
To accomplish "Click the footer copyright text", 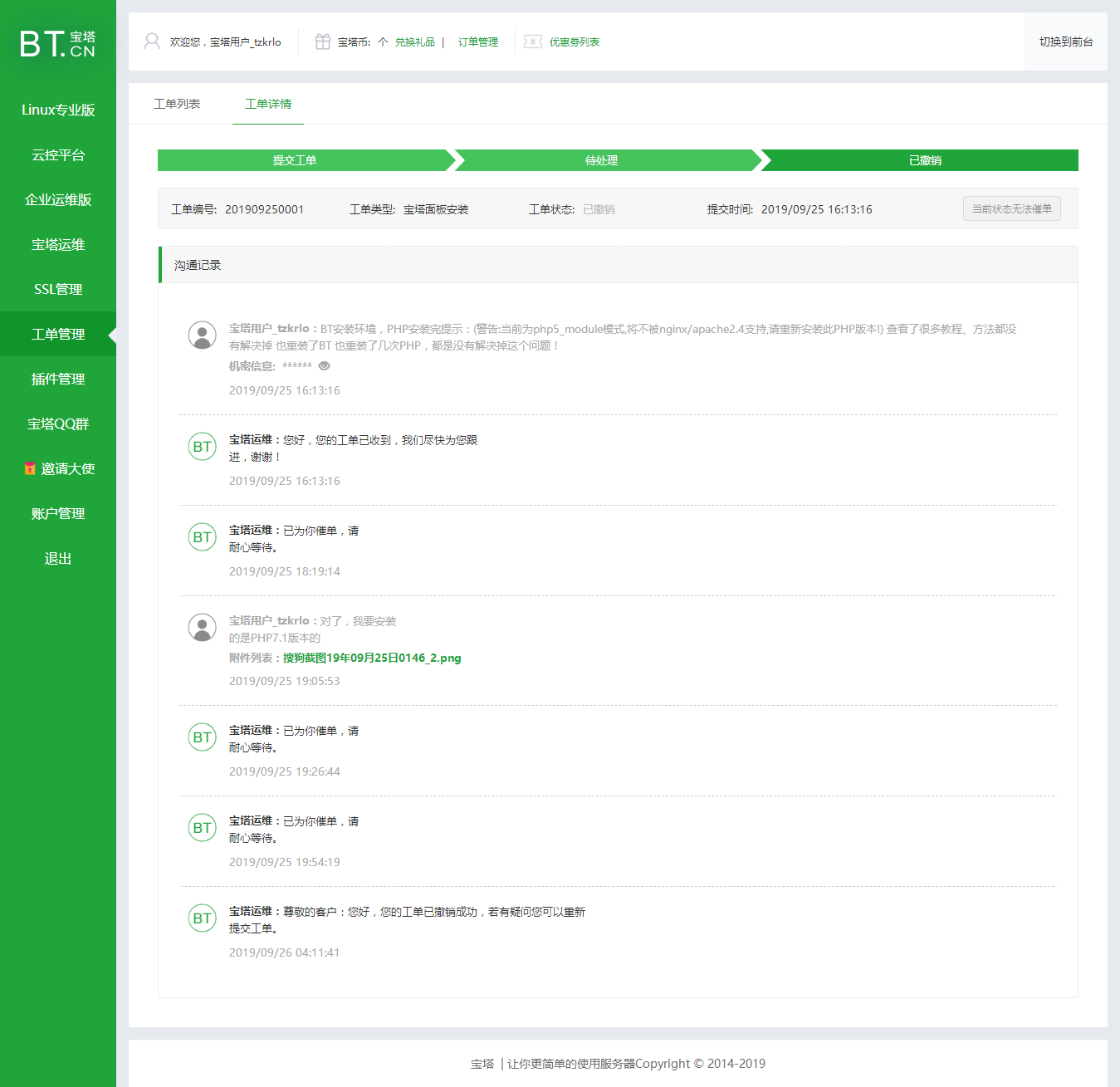I will pos(618,1064).
